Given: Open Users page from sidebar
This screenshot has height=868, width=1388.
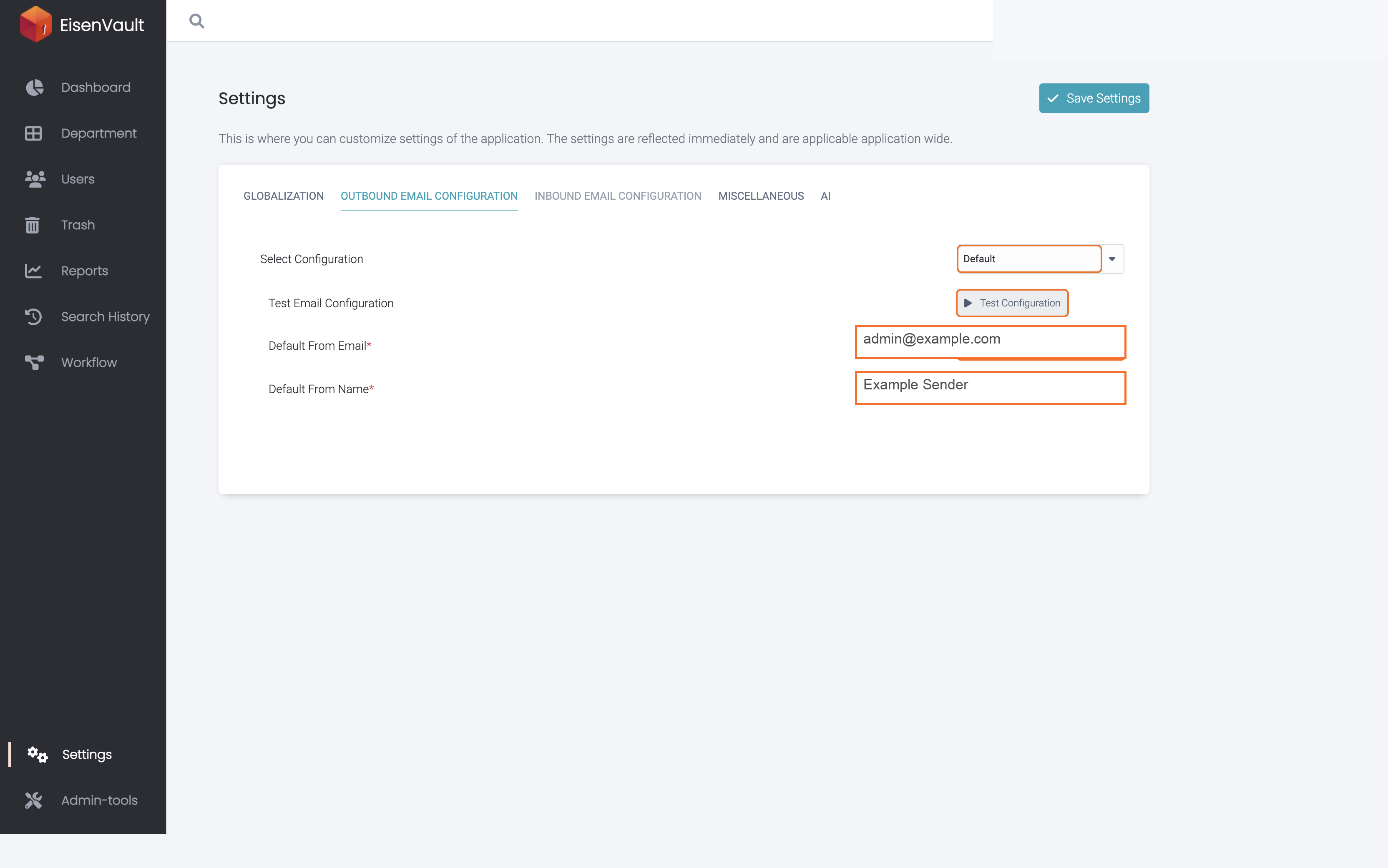Looking at the screenshot, I should [x=83, y=179].
